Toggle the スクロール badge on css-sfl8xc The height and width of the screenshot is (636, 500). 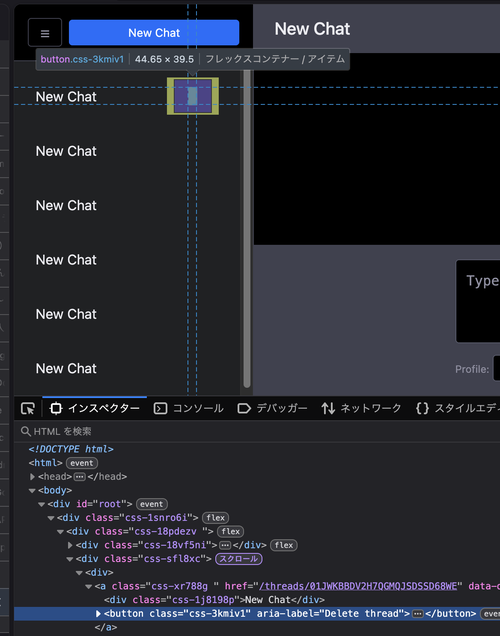click(x=239, y=559)
